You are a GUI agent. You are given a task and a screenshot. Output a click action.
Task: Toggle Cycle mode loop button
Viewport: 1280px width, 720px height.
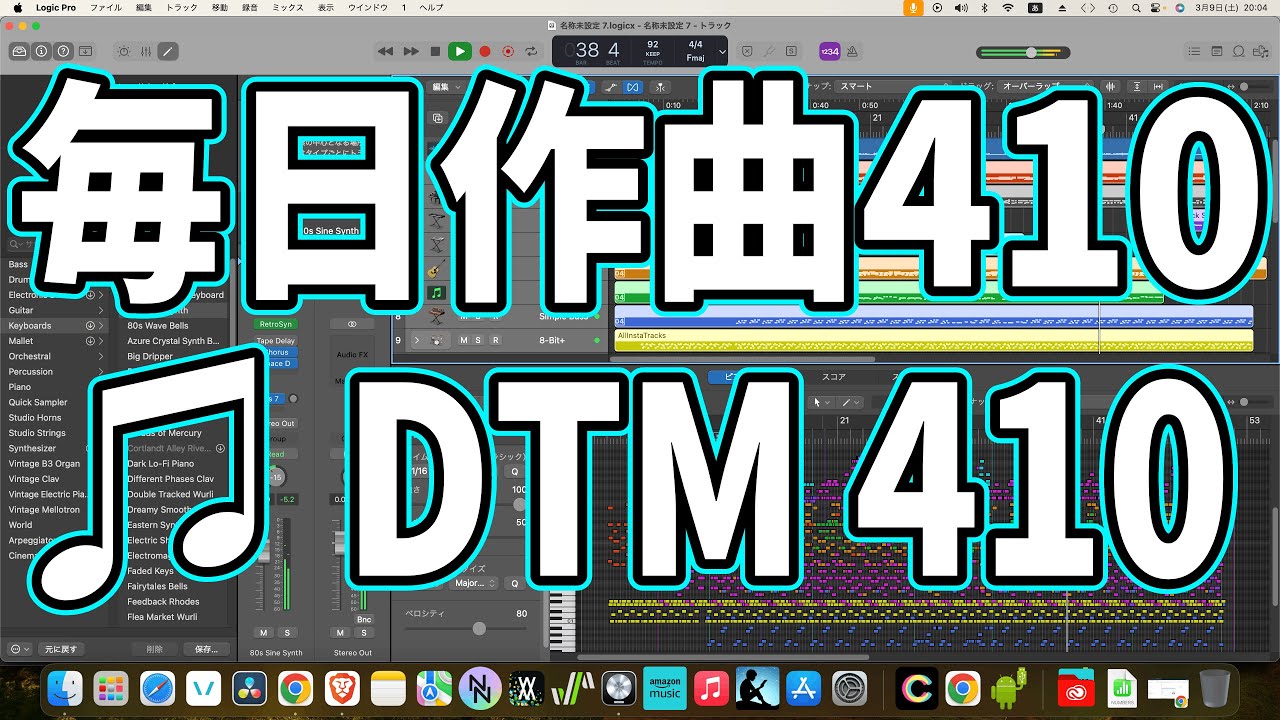pyautogui.click(x=531, y=51)
